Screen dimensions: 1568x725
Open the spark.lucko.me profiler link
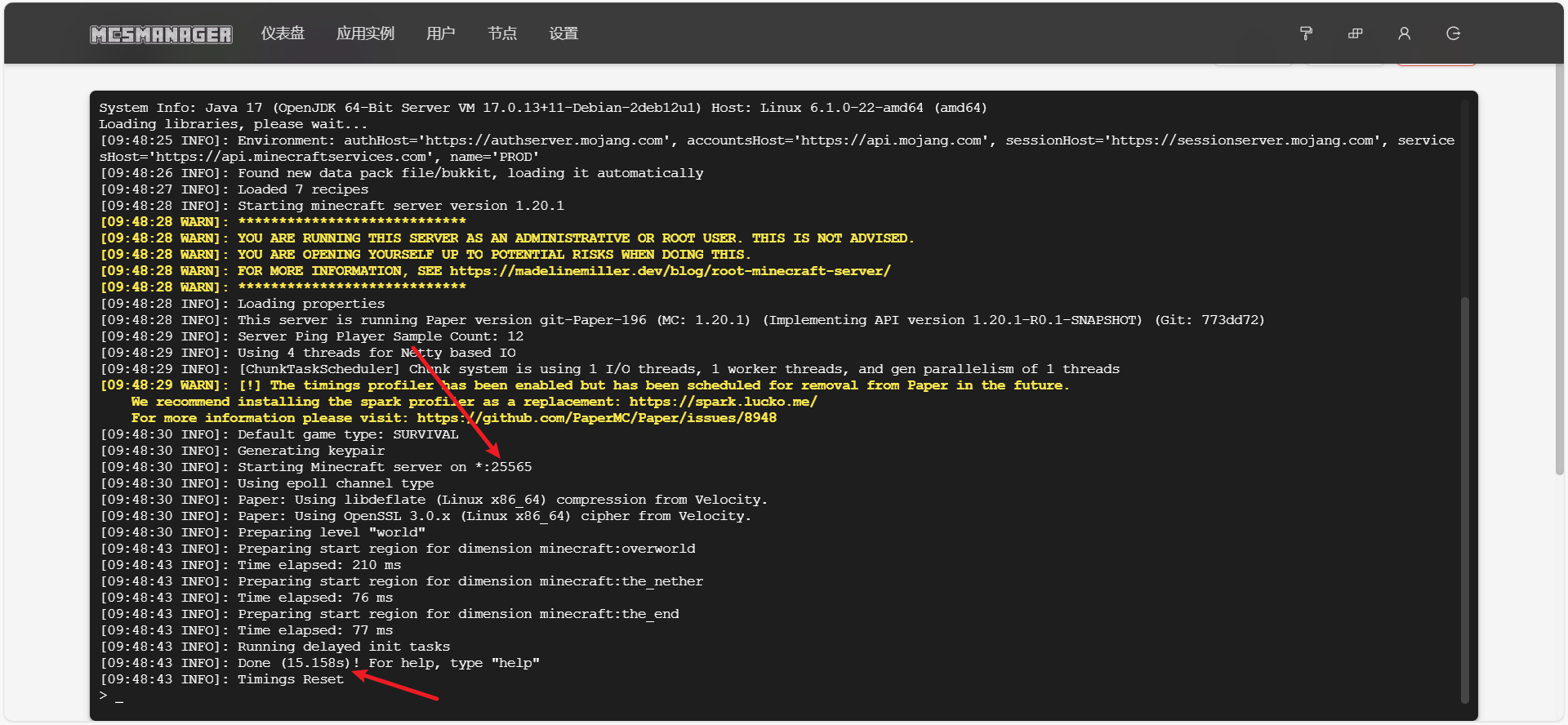[x=723, y=402]
